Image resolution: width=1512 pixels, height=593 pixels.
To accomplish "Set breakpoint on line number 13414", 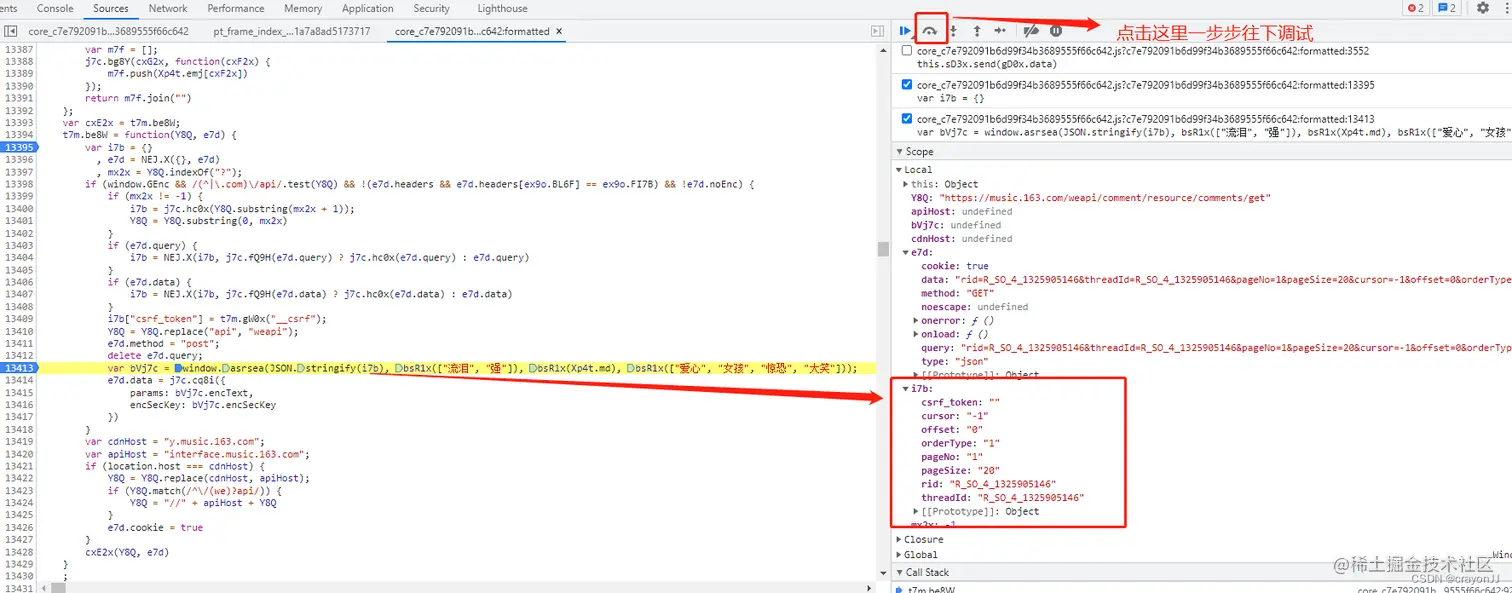I will [19, 380].
